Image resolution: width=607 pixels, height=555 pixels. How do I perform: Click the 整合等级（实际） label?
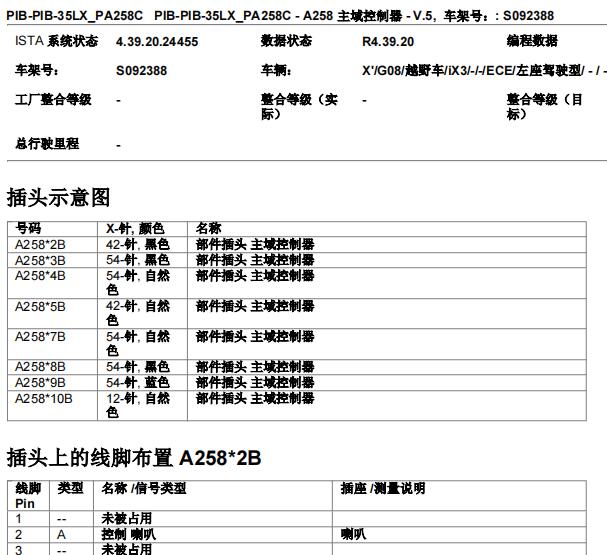coord(299,106)
